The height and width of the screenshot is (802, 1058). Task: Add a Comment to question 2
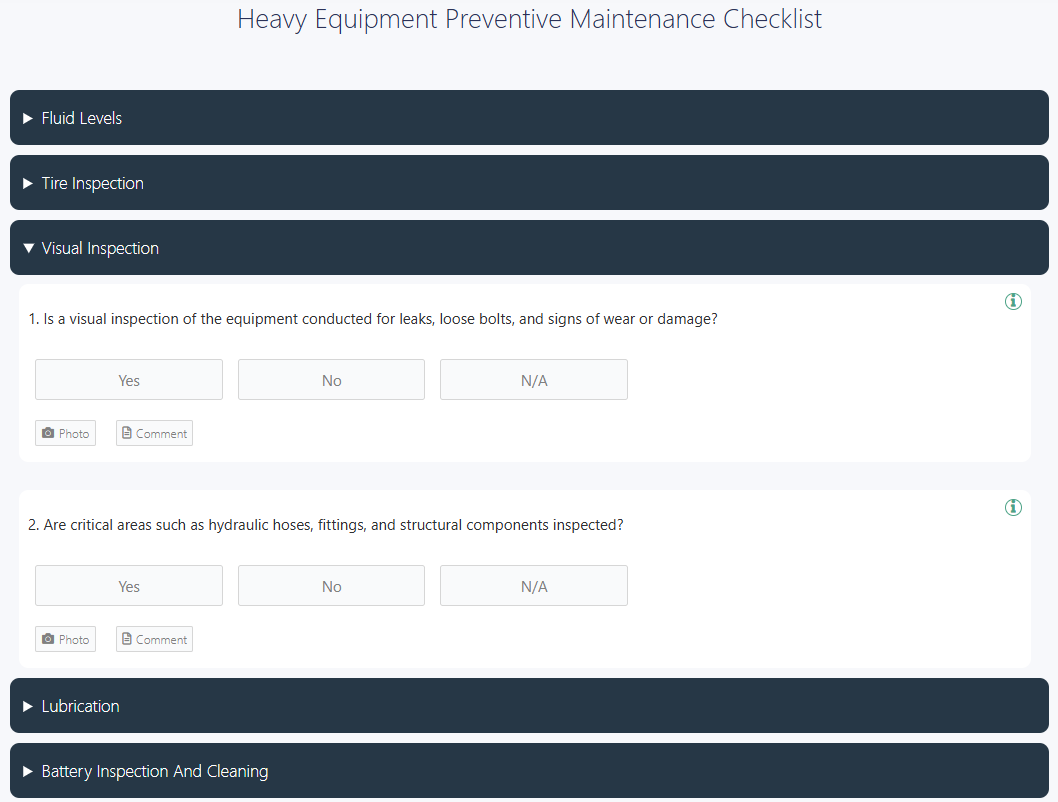(155, 639)
